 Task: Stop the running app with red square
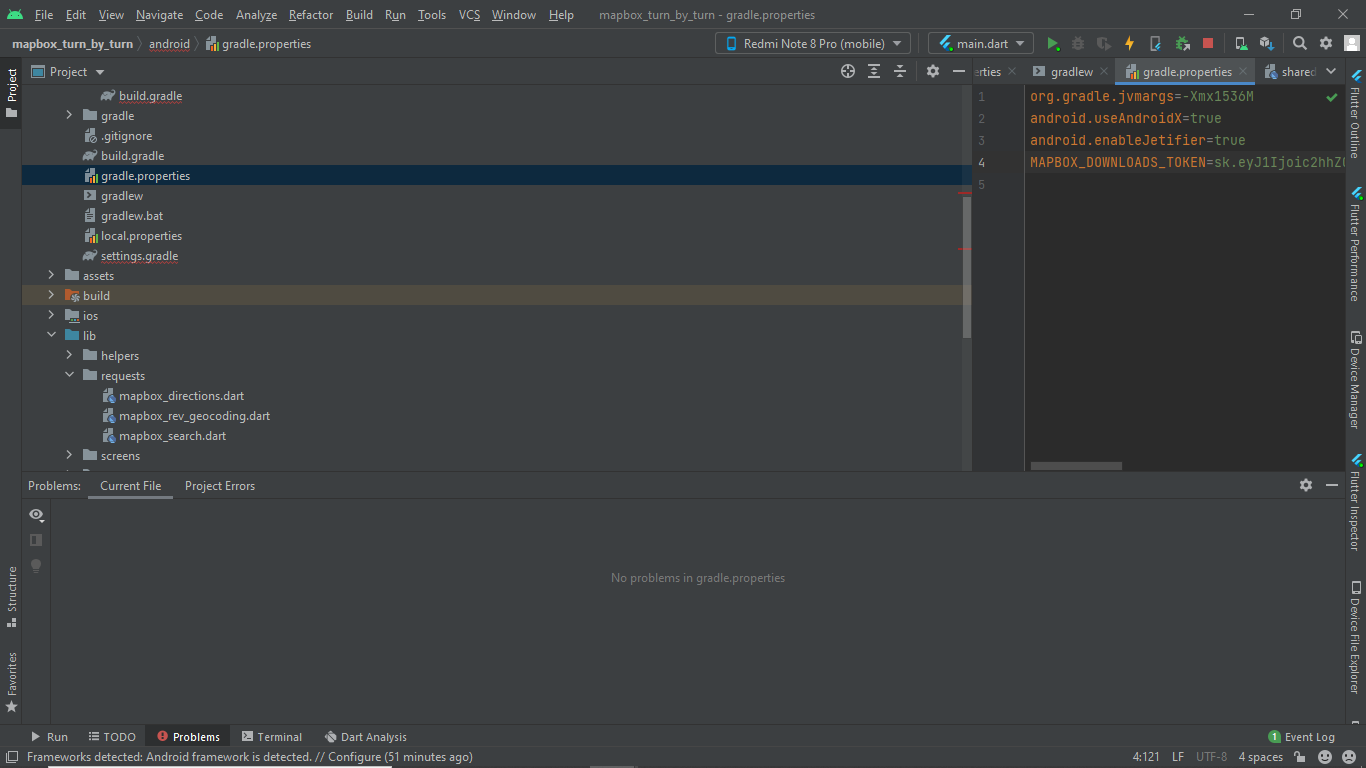pos(1208,43)
